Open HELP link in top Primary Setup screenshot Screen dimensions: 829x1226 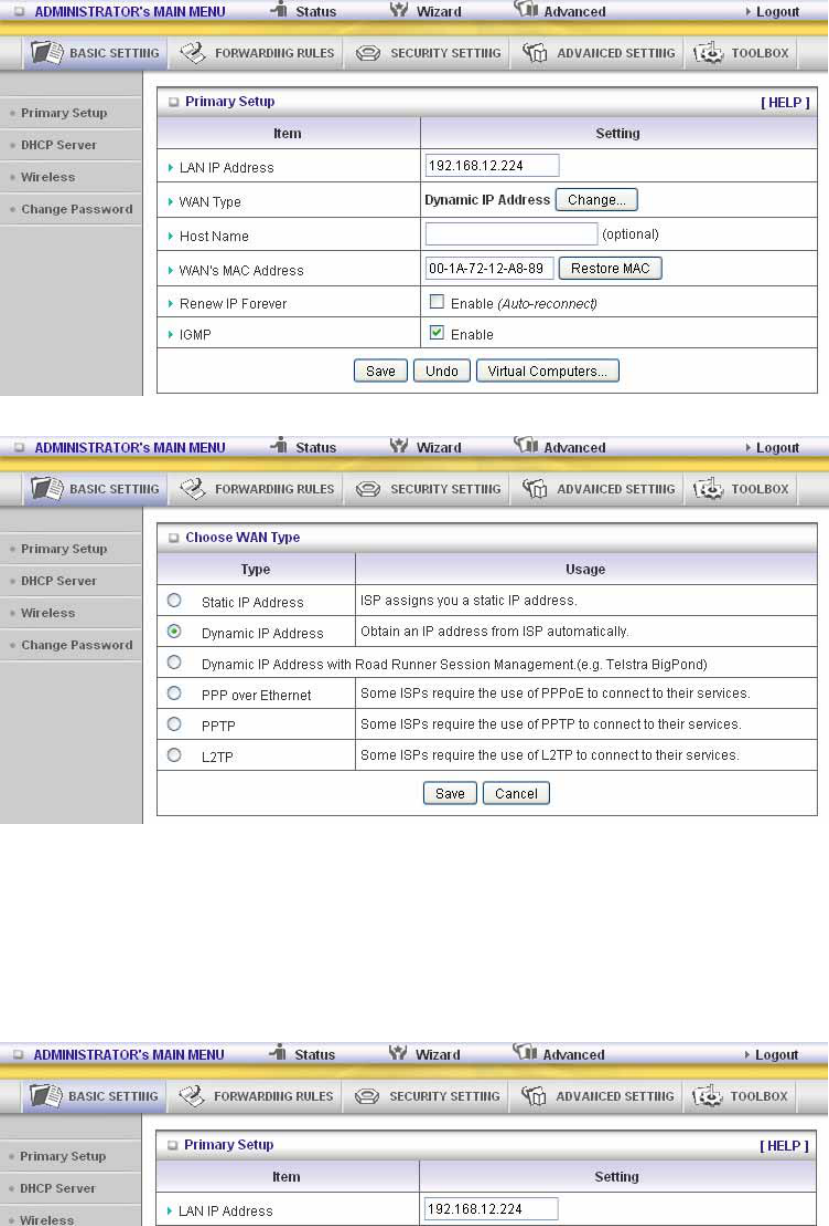coord(785,102)
